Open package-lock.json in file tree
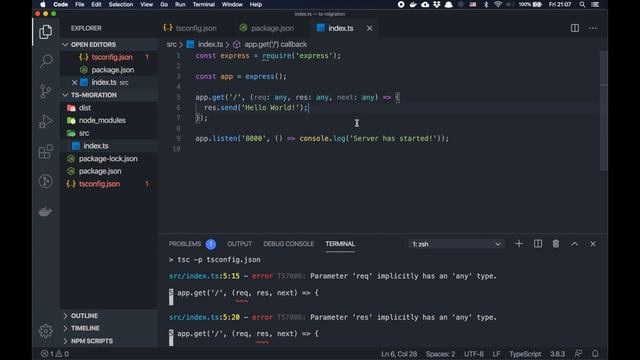This screenshot has width=640, height=360. tap(109, 158)
